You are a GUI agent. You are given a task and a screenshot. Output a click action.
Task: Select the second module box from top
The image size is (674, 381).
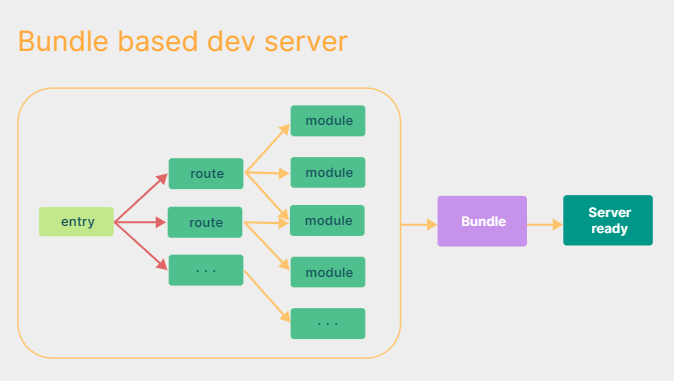(x=328, y=172)
